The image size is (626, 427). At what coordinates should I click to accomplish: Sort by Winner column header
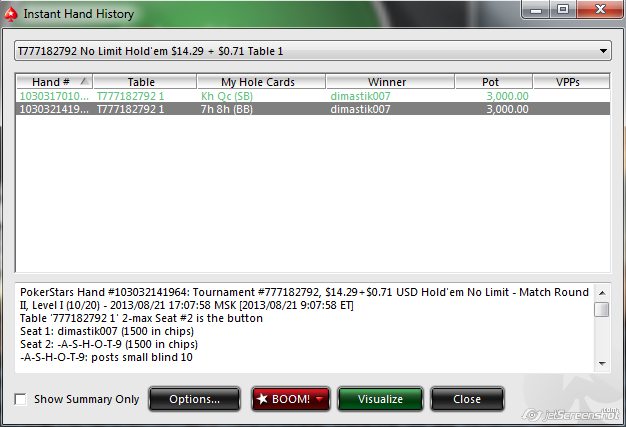390,82
